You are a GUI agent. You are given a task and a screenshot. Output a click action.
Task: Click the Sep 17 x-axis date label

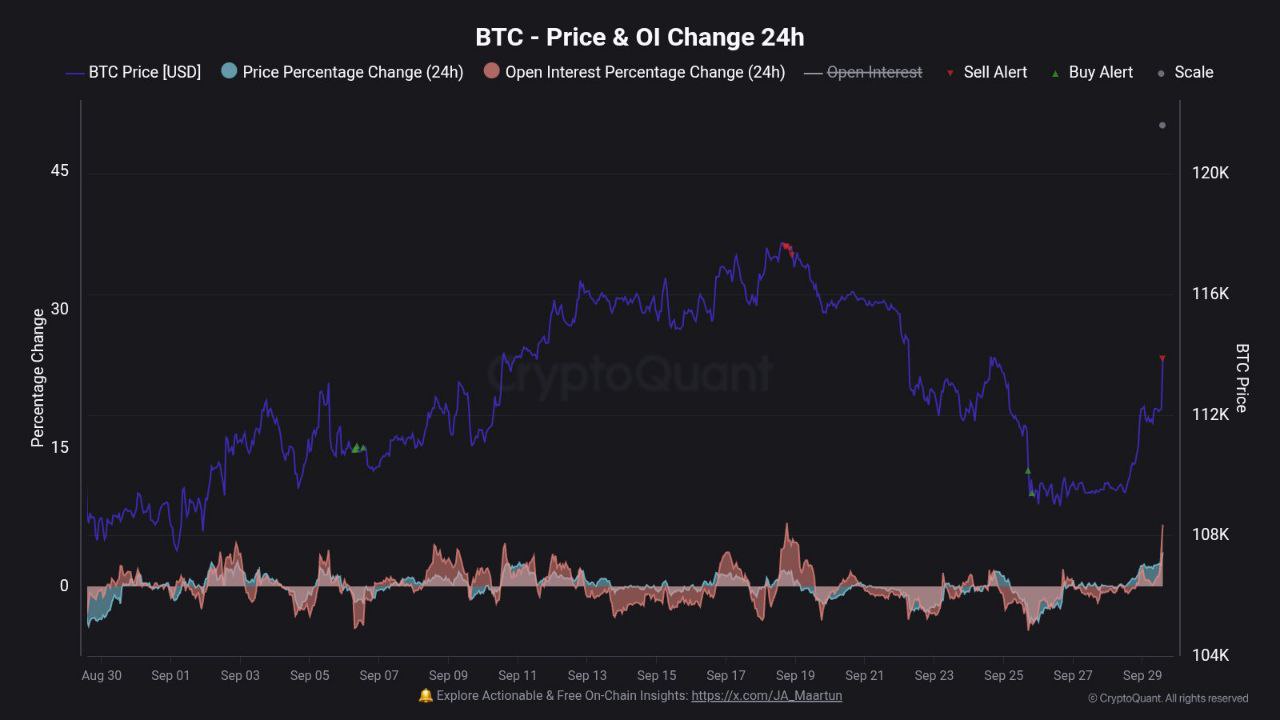725,676
